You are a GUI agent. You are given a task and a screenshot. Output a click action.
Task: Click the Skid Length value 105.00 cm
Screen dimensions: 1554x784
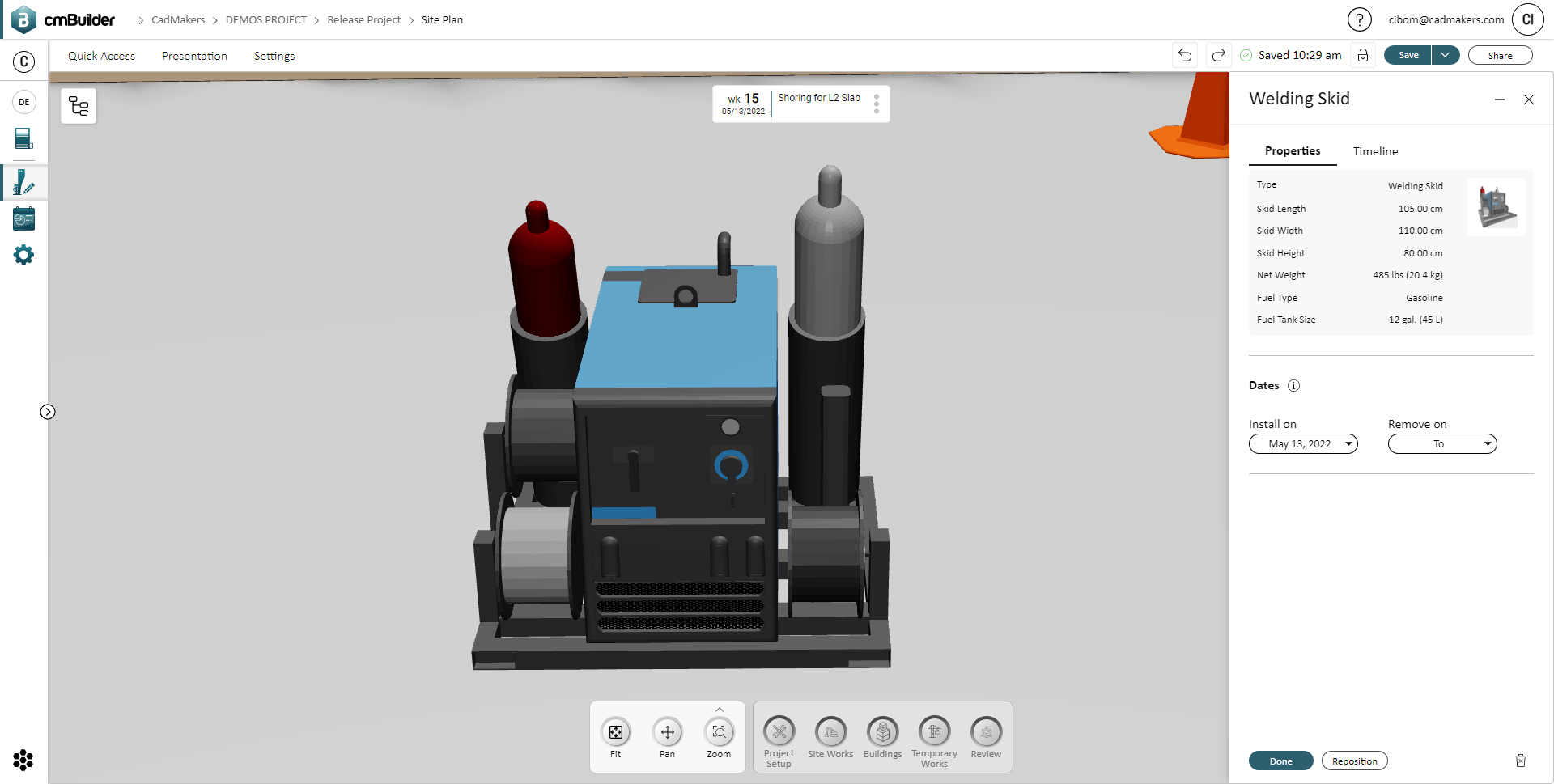tap(1420, 209)
